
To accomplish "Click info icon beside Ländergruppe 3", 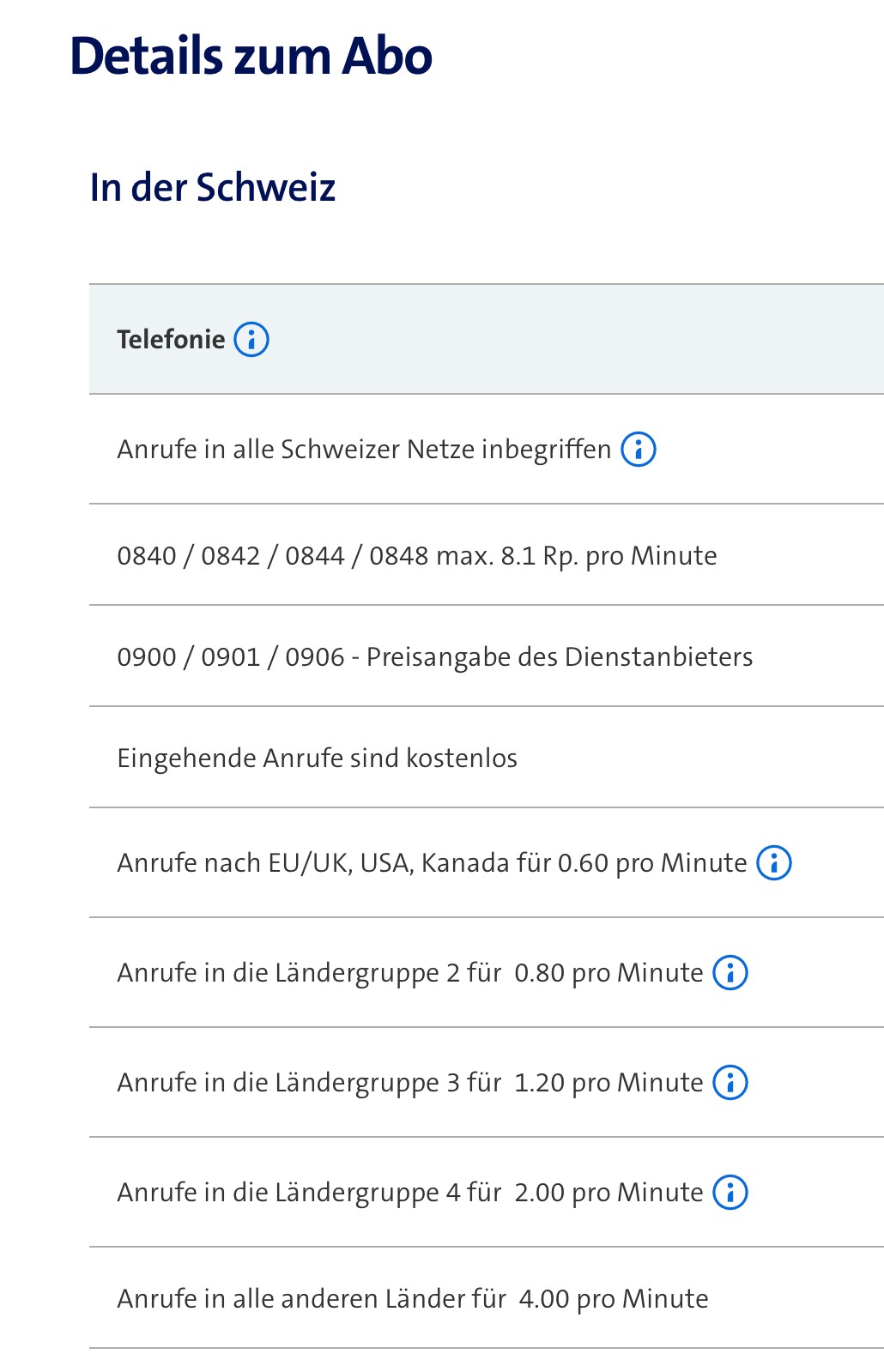I will click(731, 1082).
